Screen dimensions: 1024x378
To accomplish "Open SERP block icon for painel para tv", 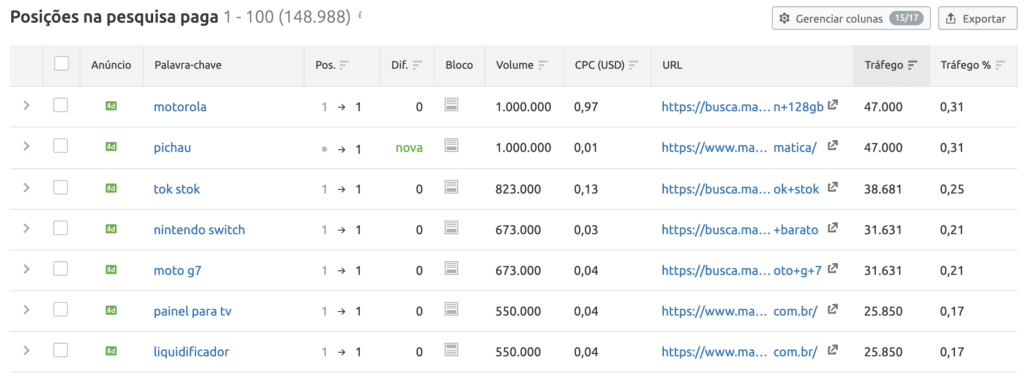I will [x=451, y=309].
